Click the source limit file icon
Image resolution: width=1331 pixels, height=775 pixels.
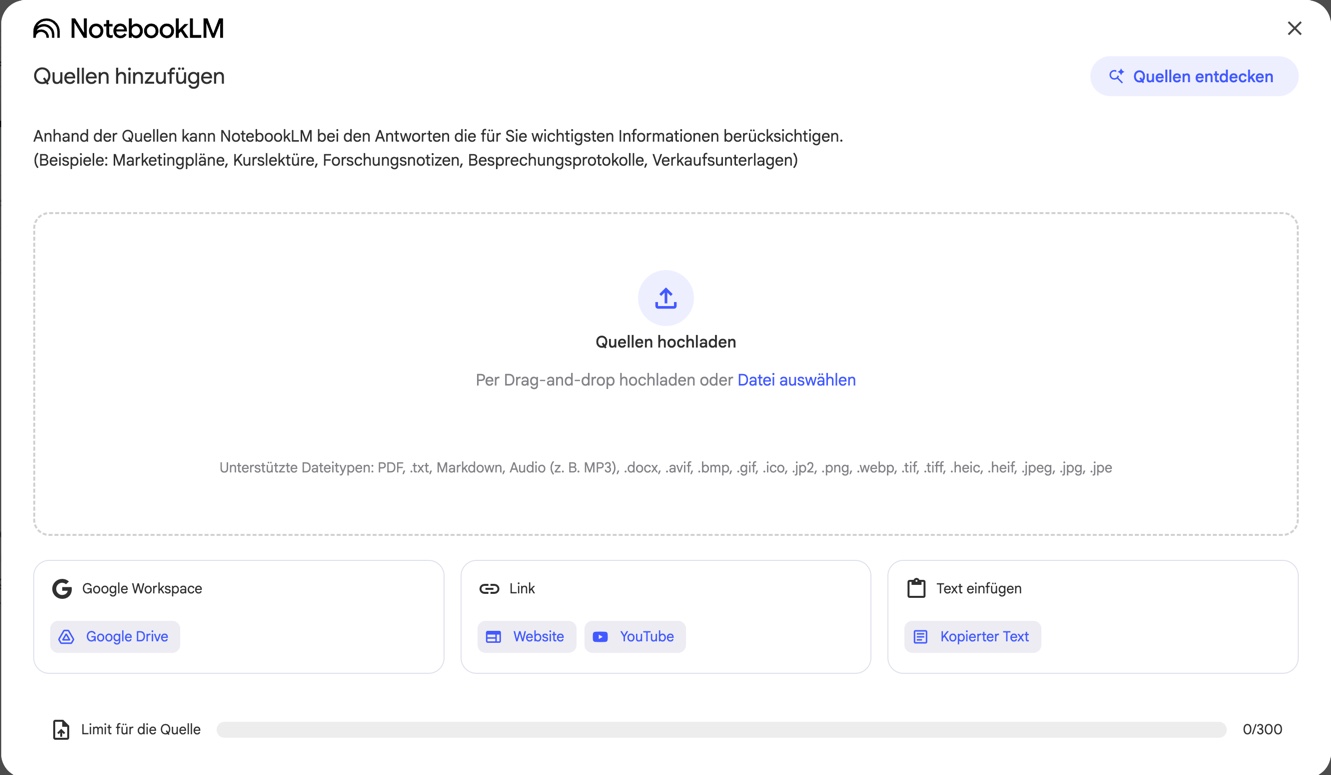pyautogui.click(x=61, y=730)
